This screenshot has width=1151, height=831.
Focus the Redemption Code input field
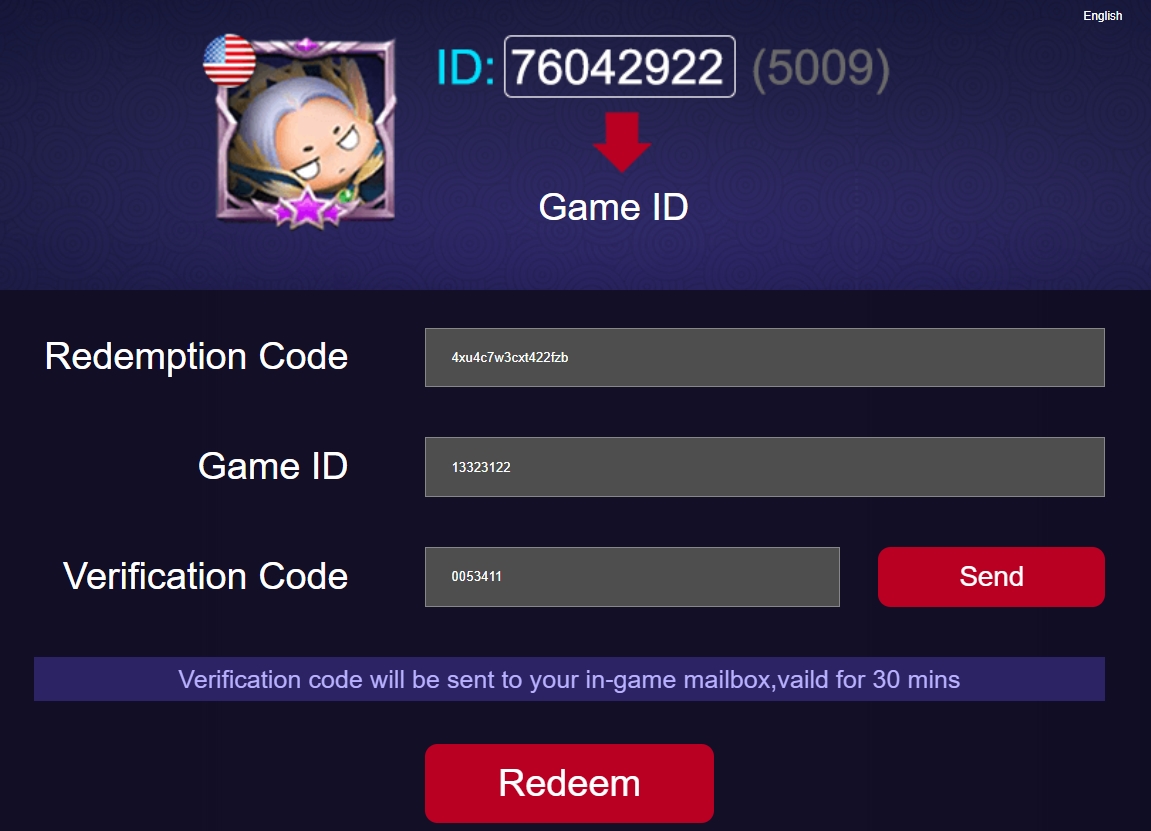(x=764, y=358)
